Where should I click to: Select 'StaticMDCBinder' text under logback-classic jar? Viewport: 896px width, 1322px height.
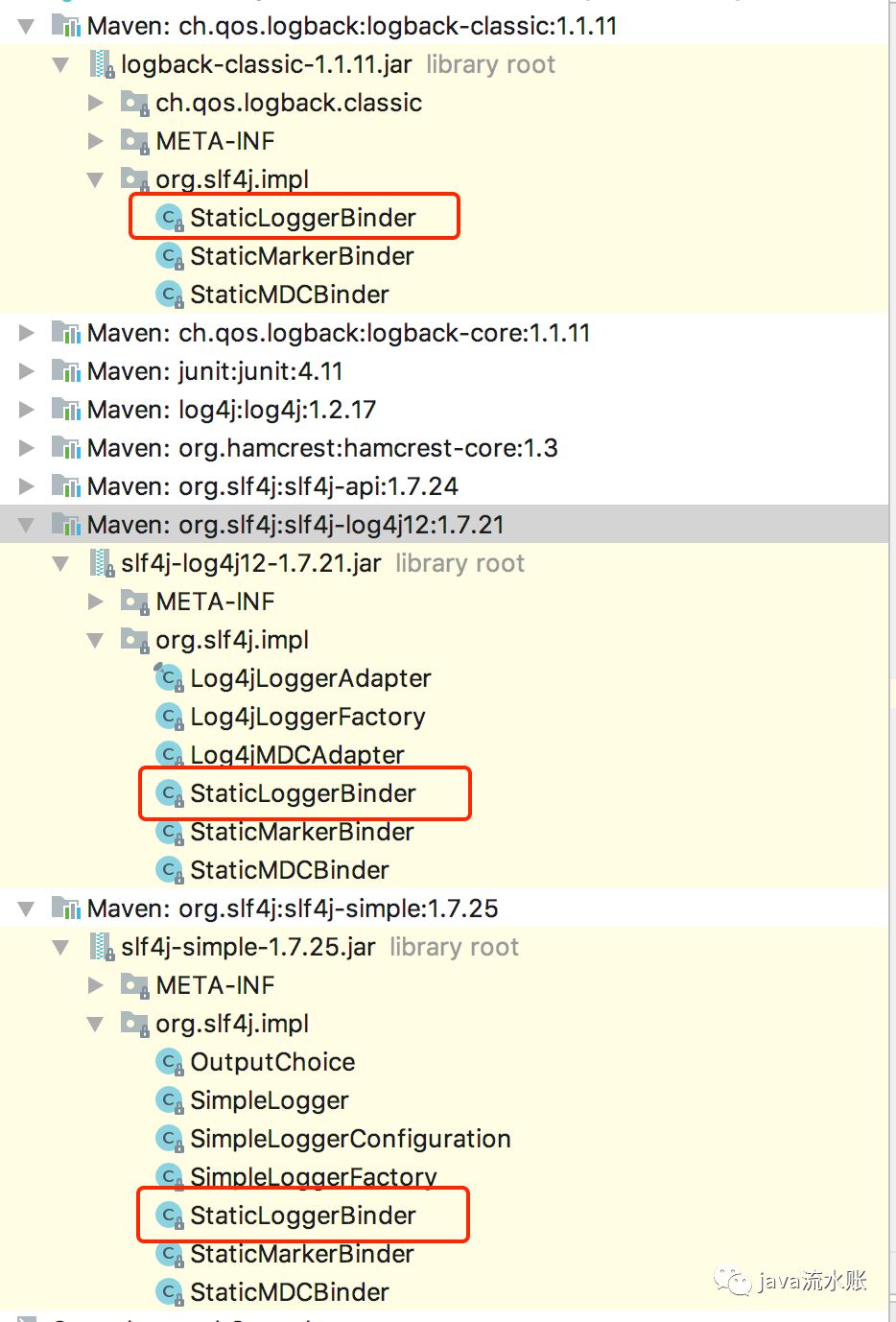[x=290, y=295]
